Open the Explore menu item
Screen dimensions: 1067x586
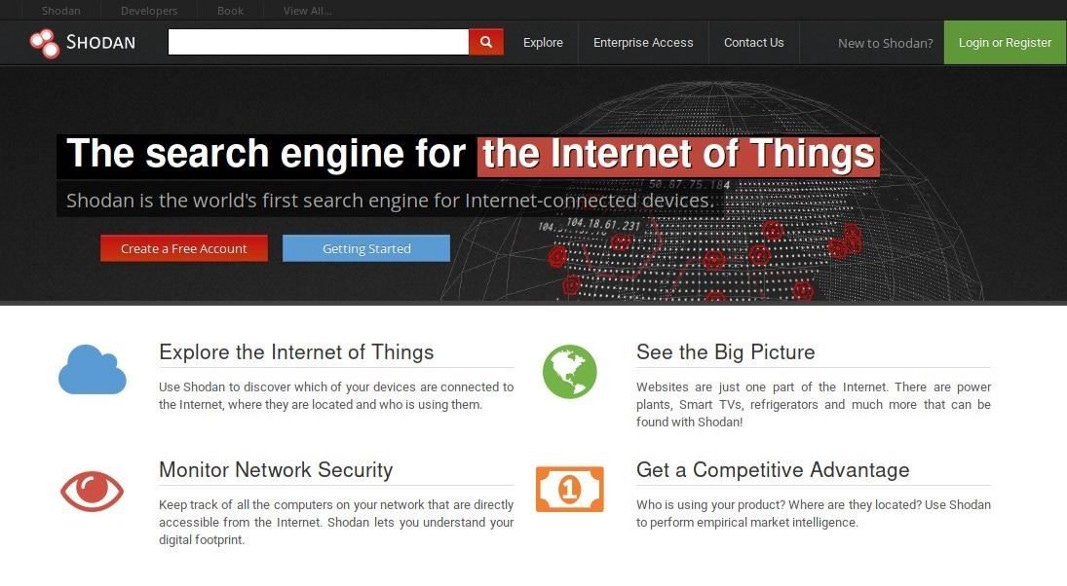tap(543, 43)
